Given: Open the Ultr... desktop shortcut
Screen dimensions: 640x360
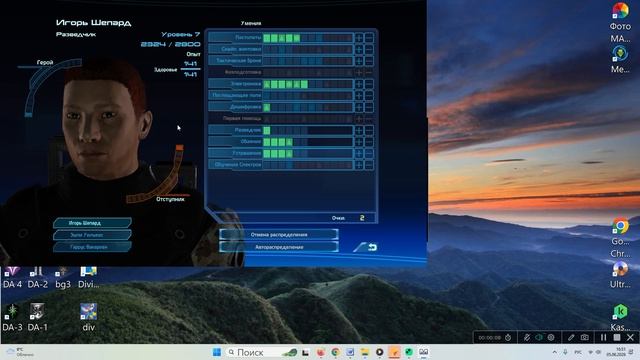Looking at the screenshot, I should tap(620, 276).
